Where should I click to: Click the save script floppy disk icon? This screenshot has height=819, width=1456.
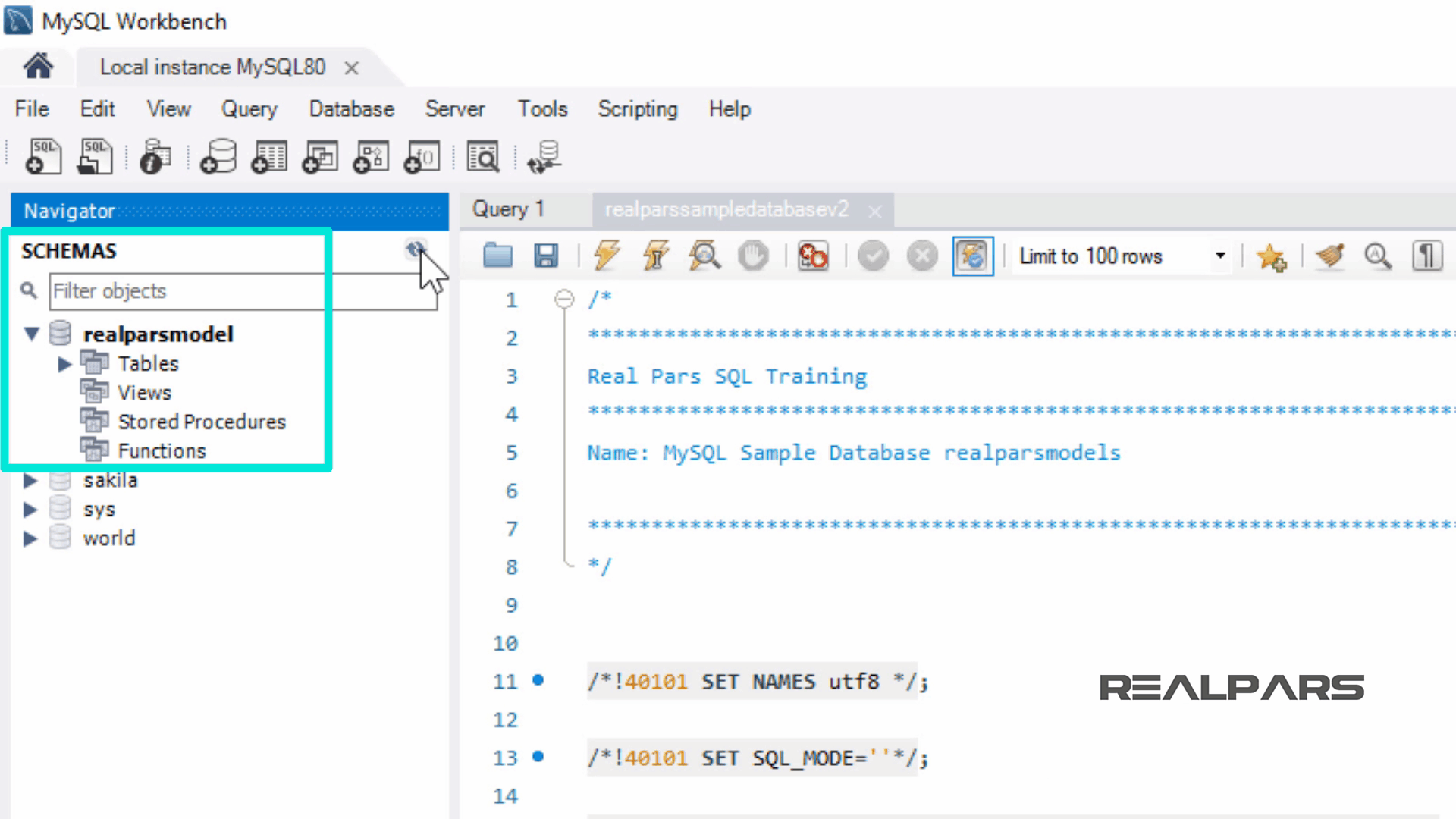tap(546, 256)
